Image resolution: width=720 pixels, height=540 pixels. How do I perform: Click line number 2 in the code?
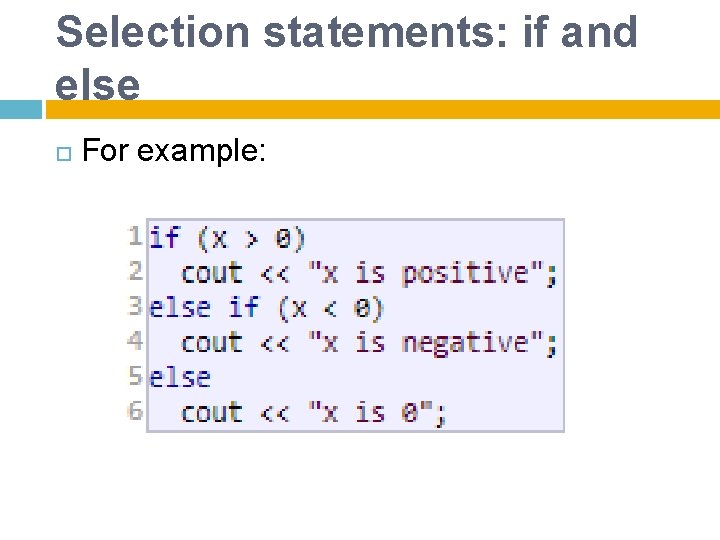[135, 271]
